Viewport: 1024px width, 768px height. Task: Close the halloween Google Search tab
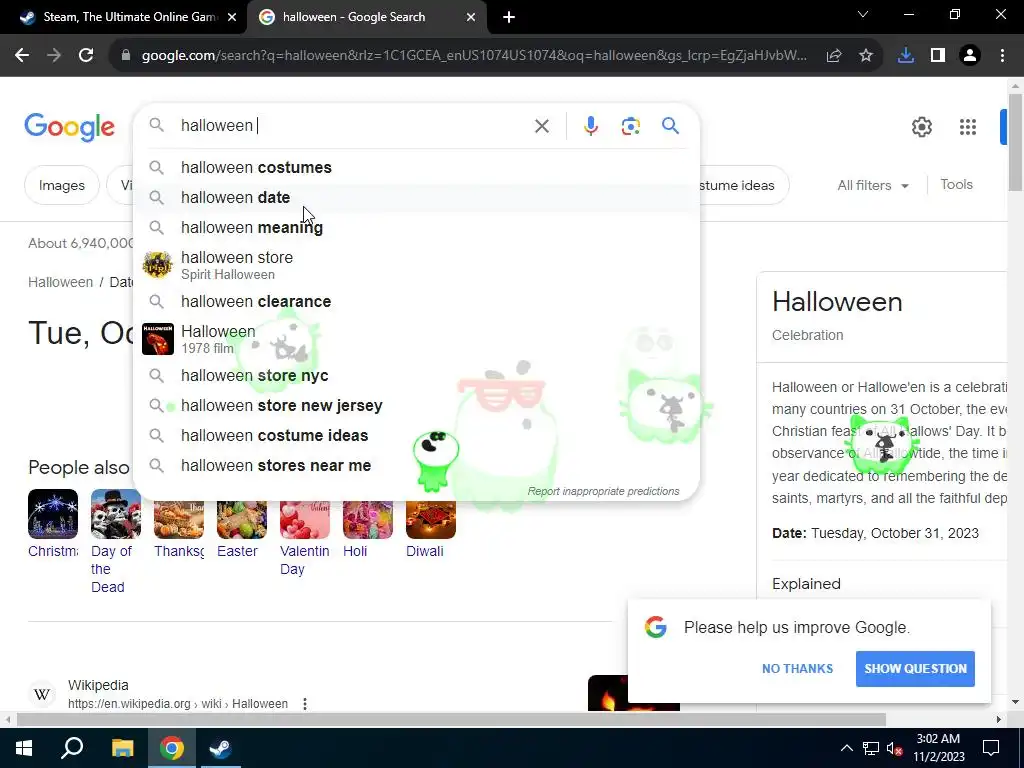click(471, 17)
